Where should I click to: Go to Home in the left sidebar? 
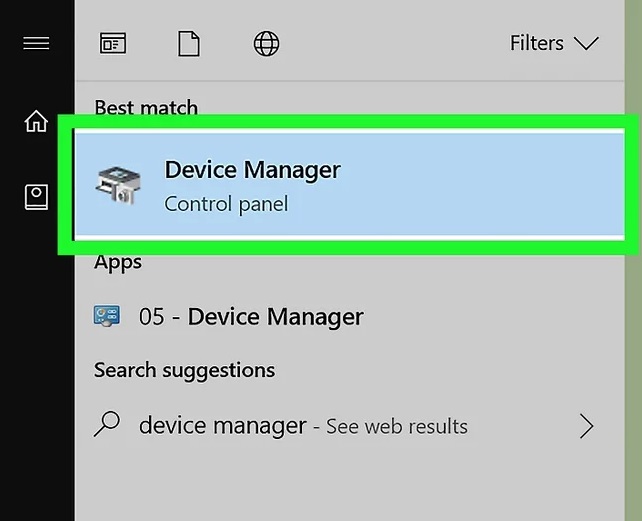[36, 121]
